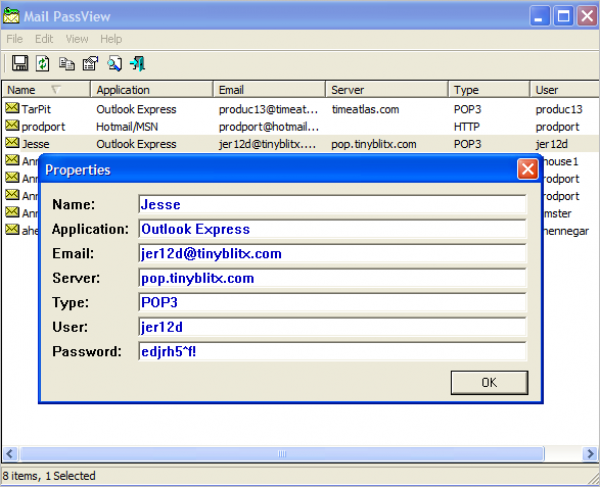The width and height of the screenshot is (600, 487).
Task: Click the Email field showing jer12d@tinyblitx.com
Action: pyautogui.click(x=333, y=253)
